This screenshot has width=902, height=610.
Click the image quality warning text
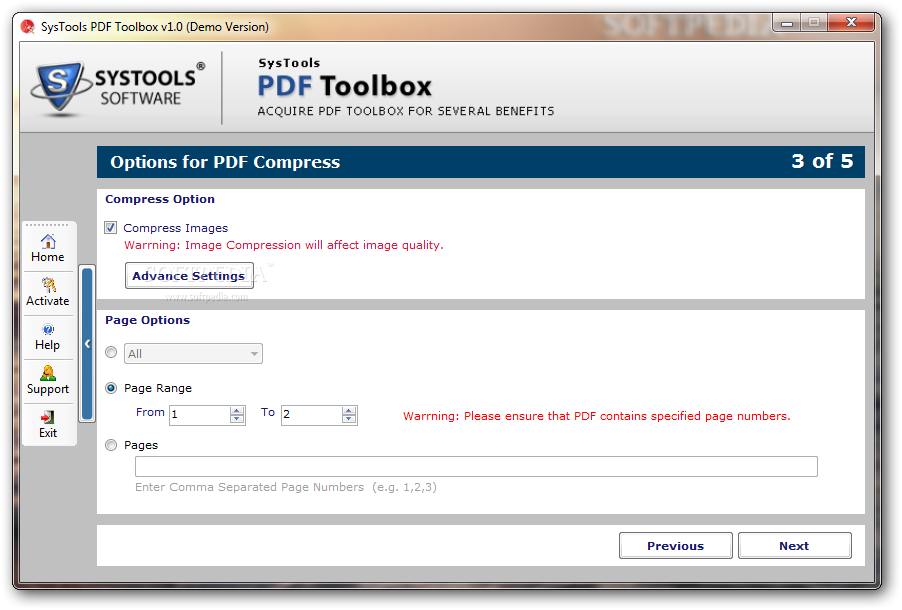coord(284,245)
